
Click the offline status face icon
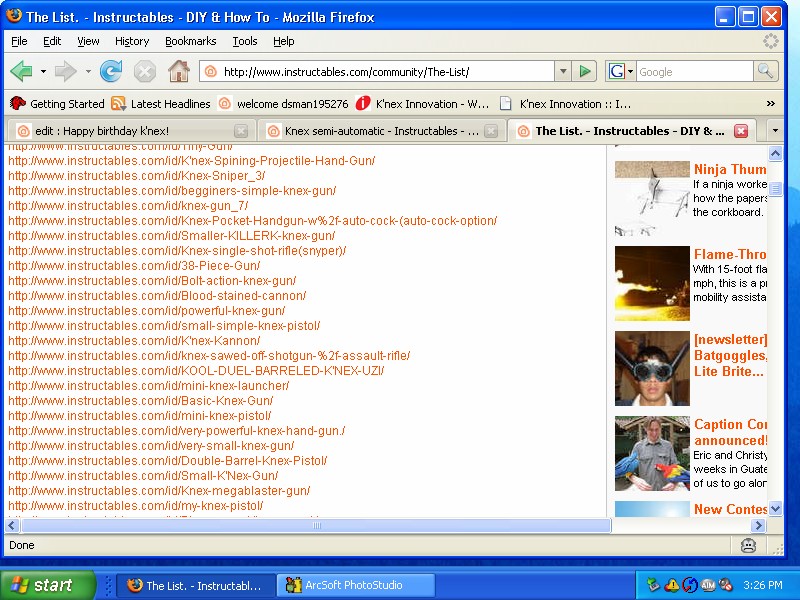pyautogui.click(x=749, y=545)
